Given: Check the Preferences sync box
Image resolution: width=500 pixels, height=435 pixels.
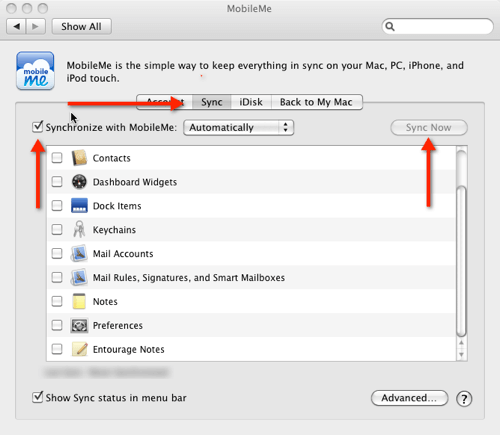Looking at the screenshot, I should click(x=57, y=325).
